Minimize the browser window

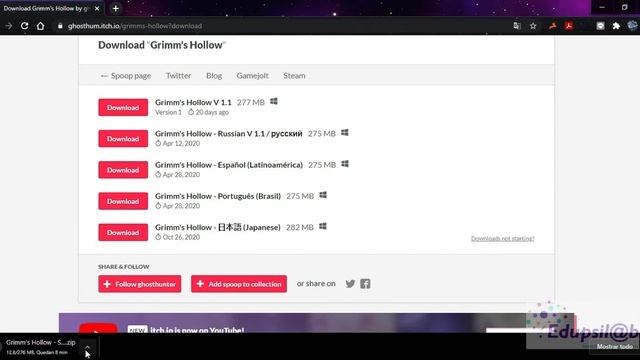click(602, 7)
